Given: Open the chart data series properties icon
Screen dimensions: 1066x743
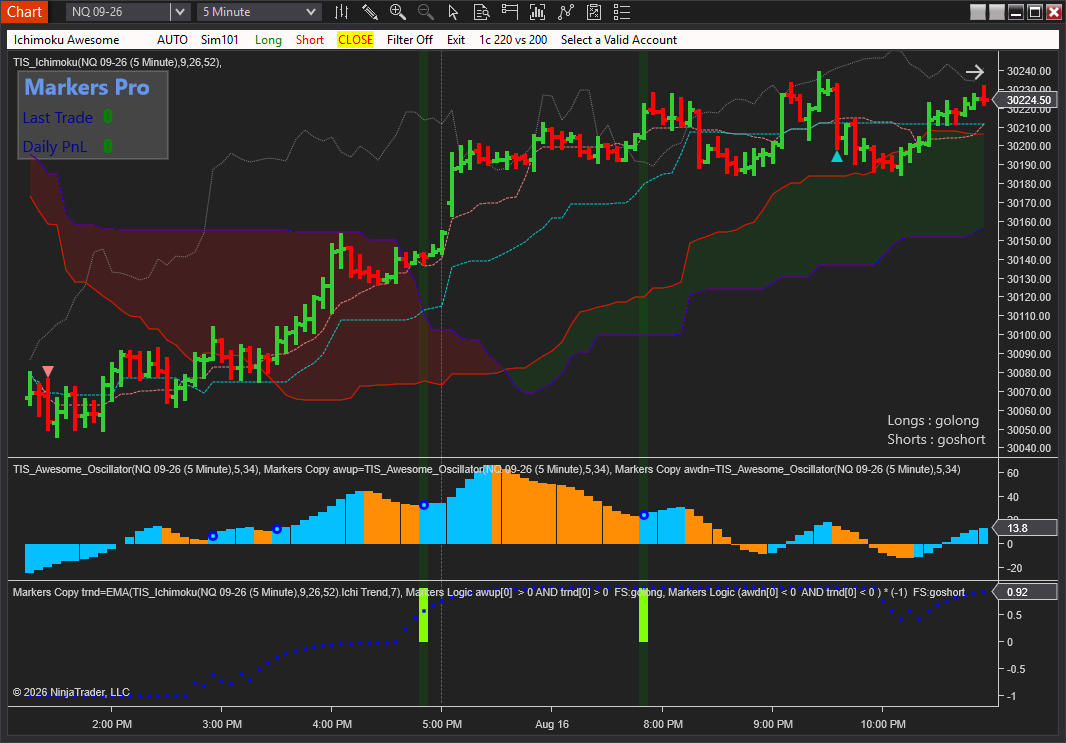Looking at the screenshot, I should pos(594,12).
